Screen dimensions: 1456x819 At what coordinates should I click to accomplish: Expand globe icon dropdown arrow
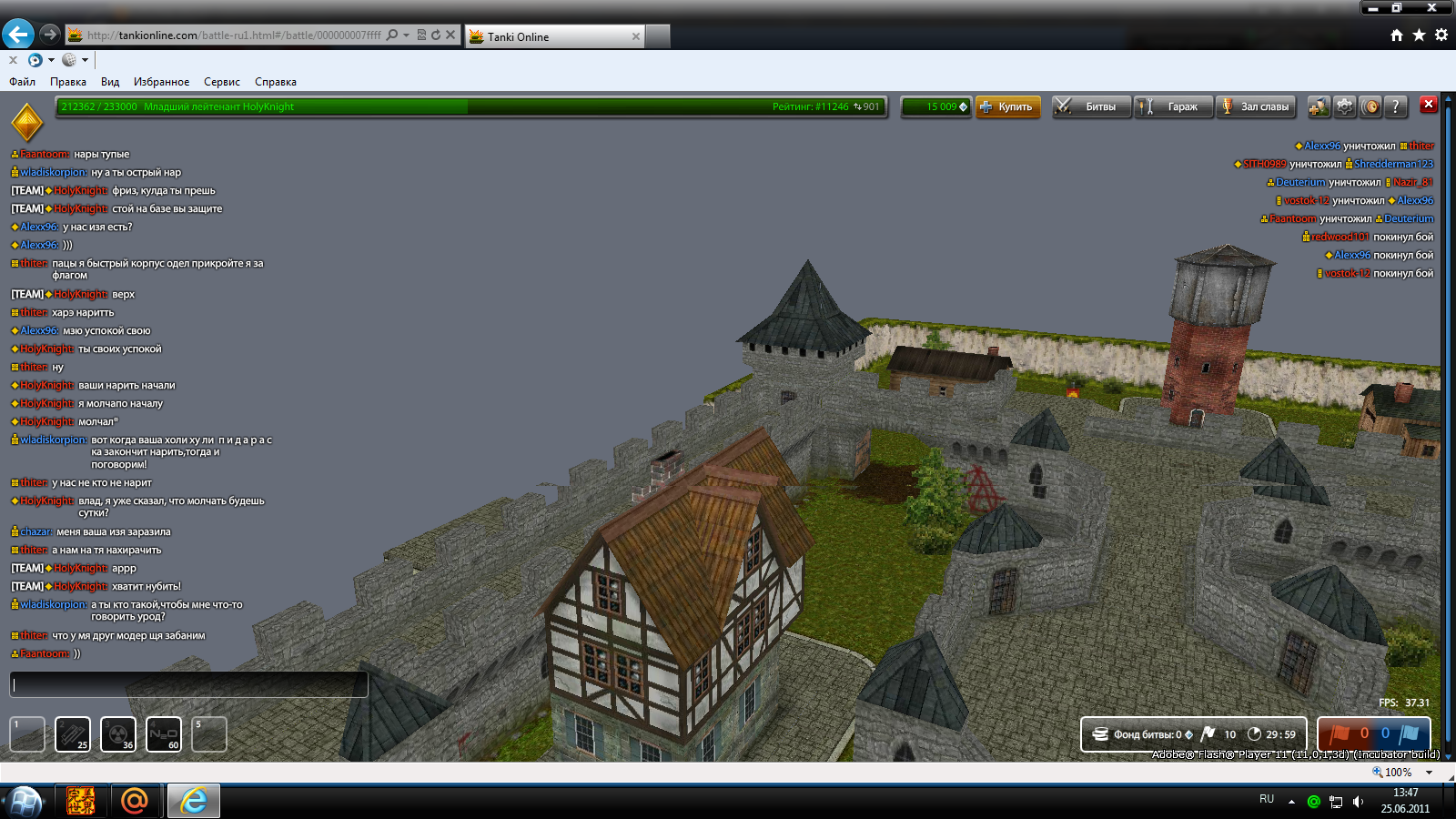coord(85,60)
